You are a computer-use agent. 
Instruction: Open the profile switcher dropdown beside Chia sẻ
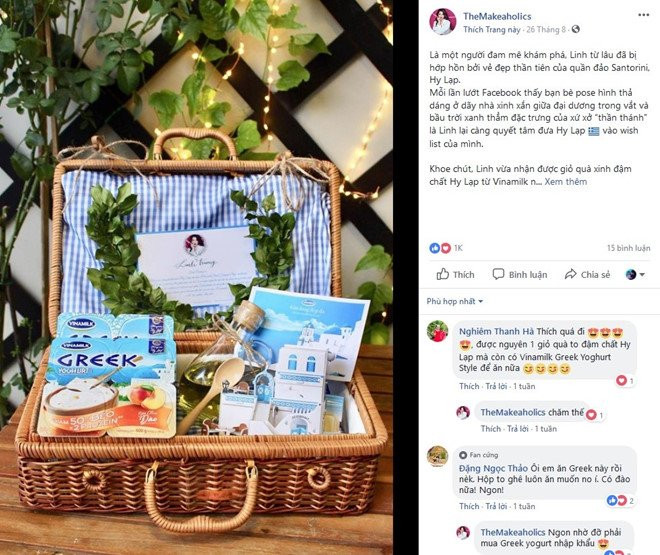(x=635, y=274)
